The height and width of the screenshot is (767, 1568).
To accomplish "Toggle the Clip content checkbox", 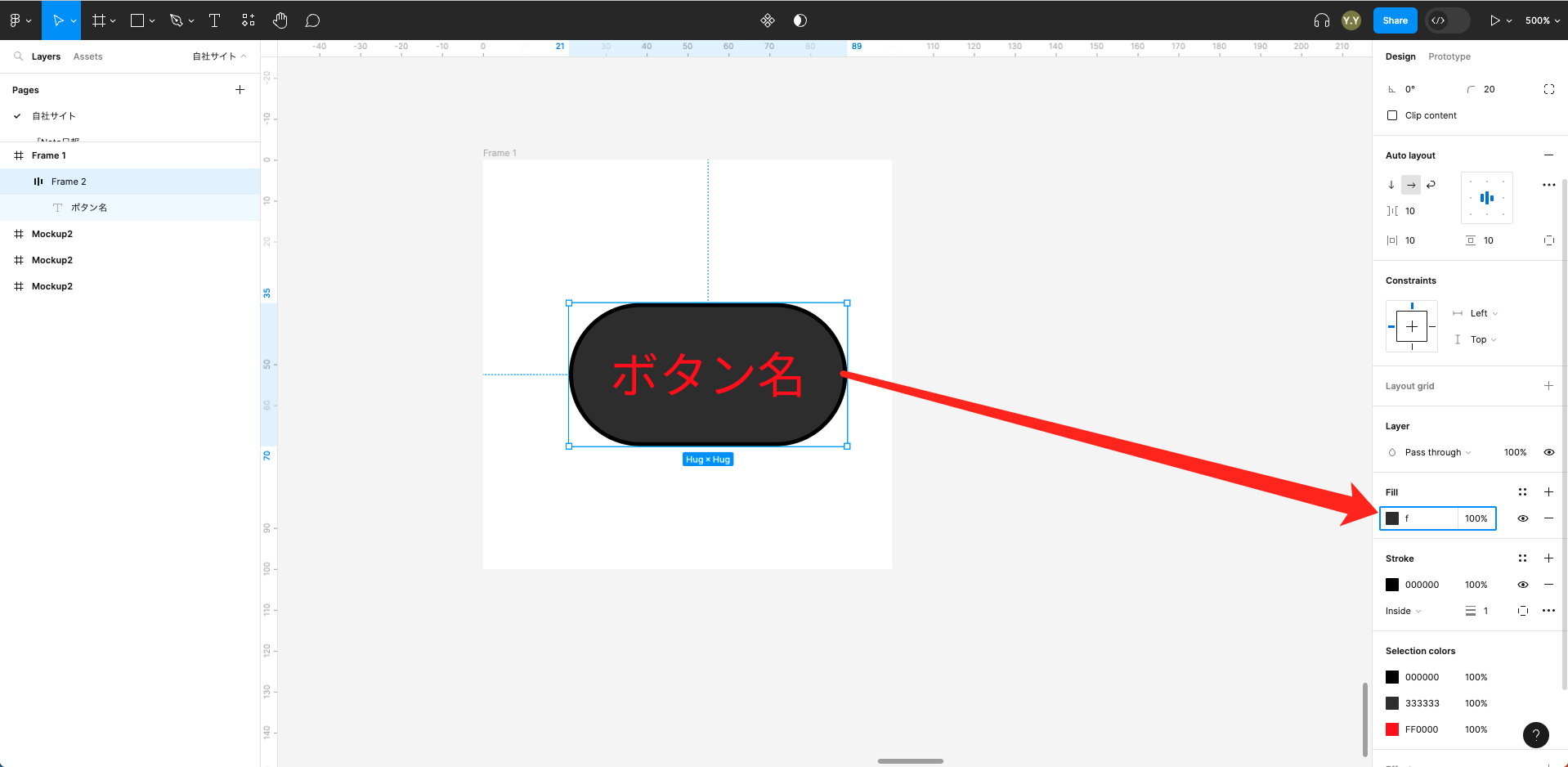I will coord(1392,115).
